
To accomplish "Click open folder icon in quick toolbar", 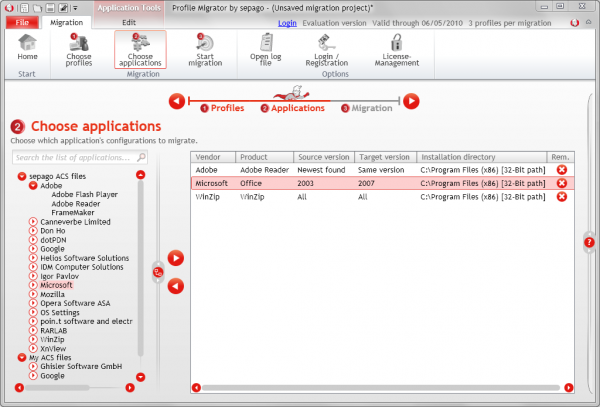I will (x=37, y=8).
